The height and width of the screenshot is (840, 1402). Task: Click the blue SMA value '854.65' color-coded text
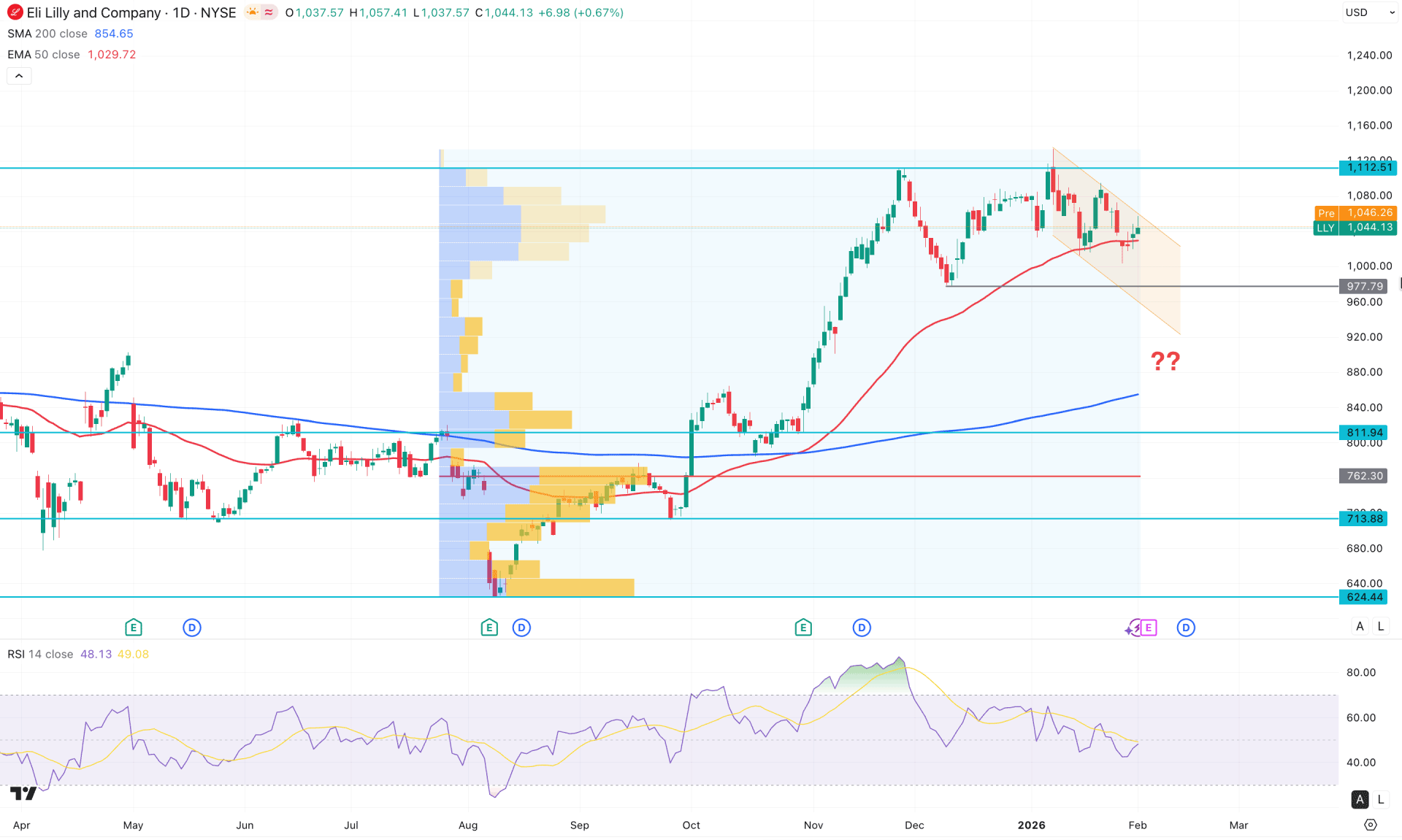(x=114, y=33)
